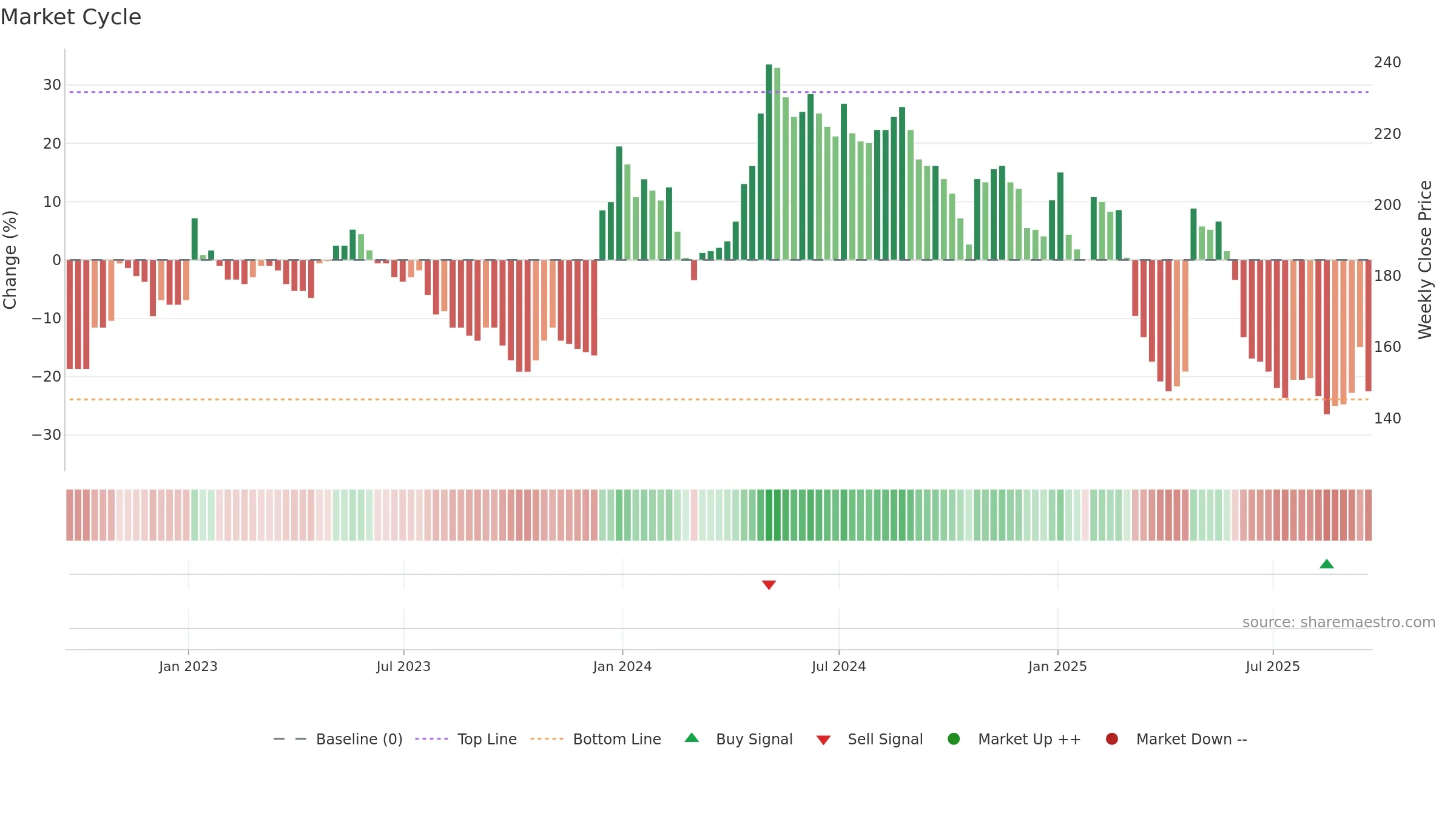Click the green circle icon in legend
Viewport: 1456px width, 819px height.
954,739
